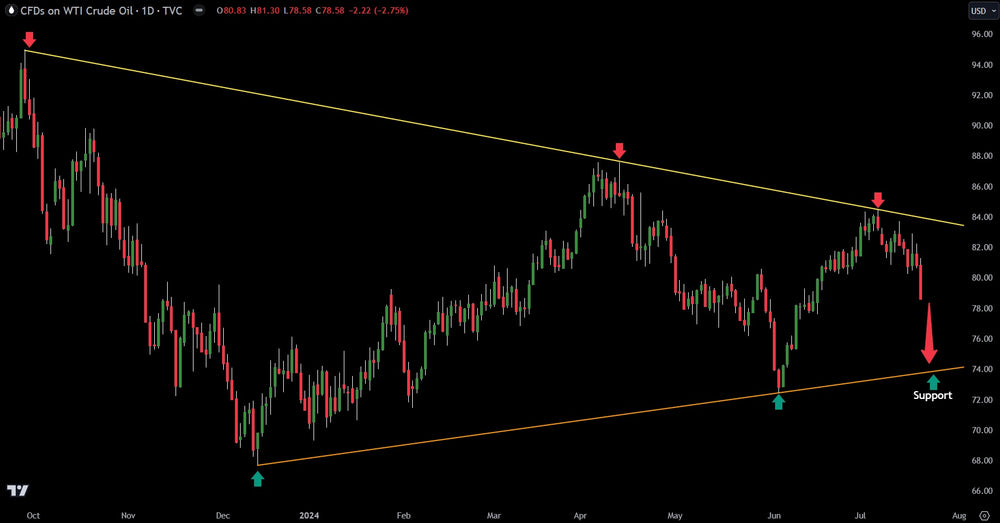Select the green arrow above Support label
1000x523 pixels.
coord(933,381)
